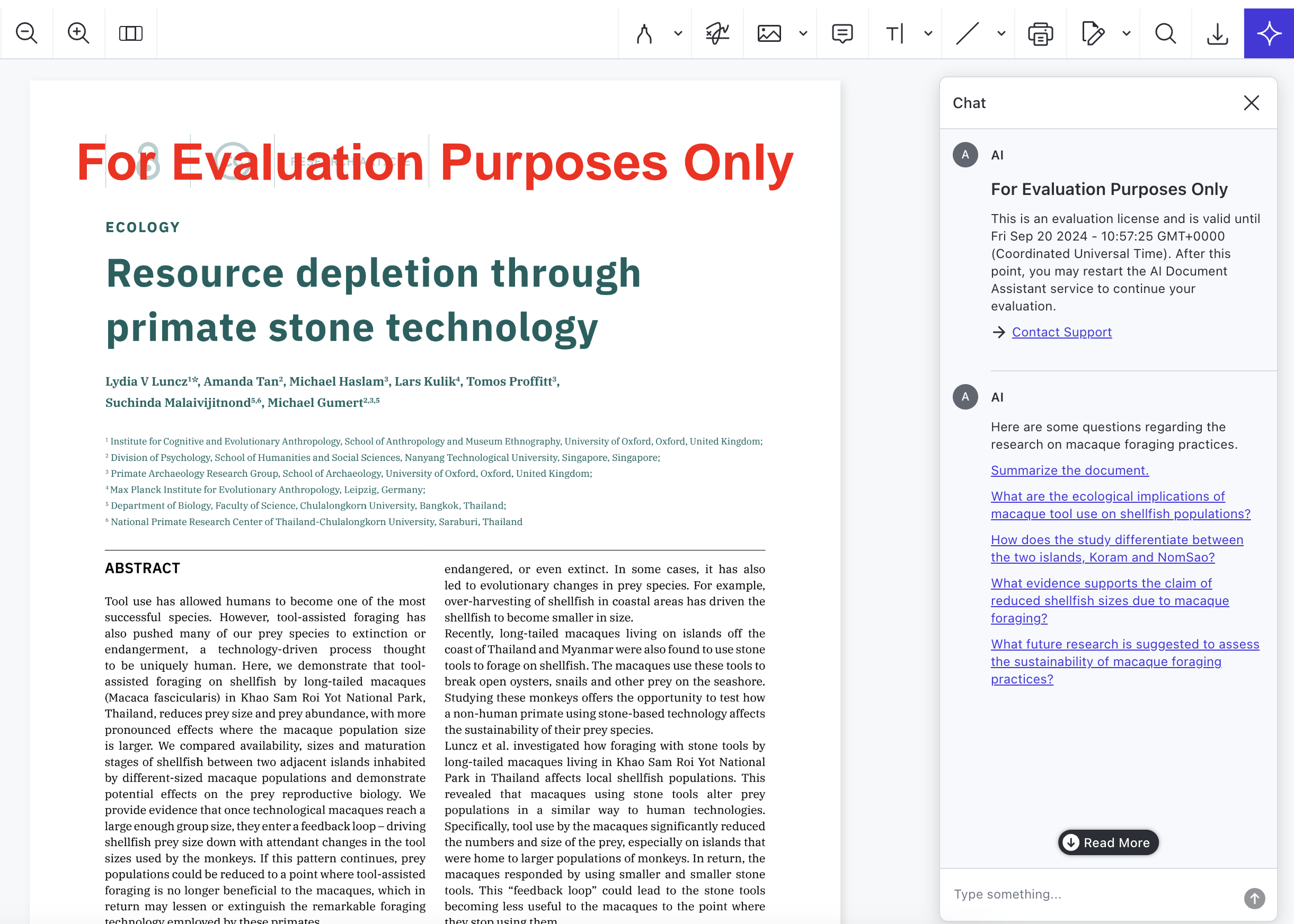Click the insert image tool icon
1294x924 pixels.
click(769, 33)
